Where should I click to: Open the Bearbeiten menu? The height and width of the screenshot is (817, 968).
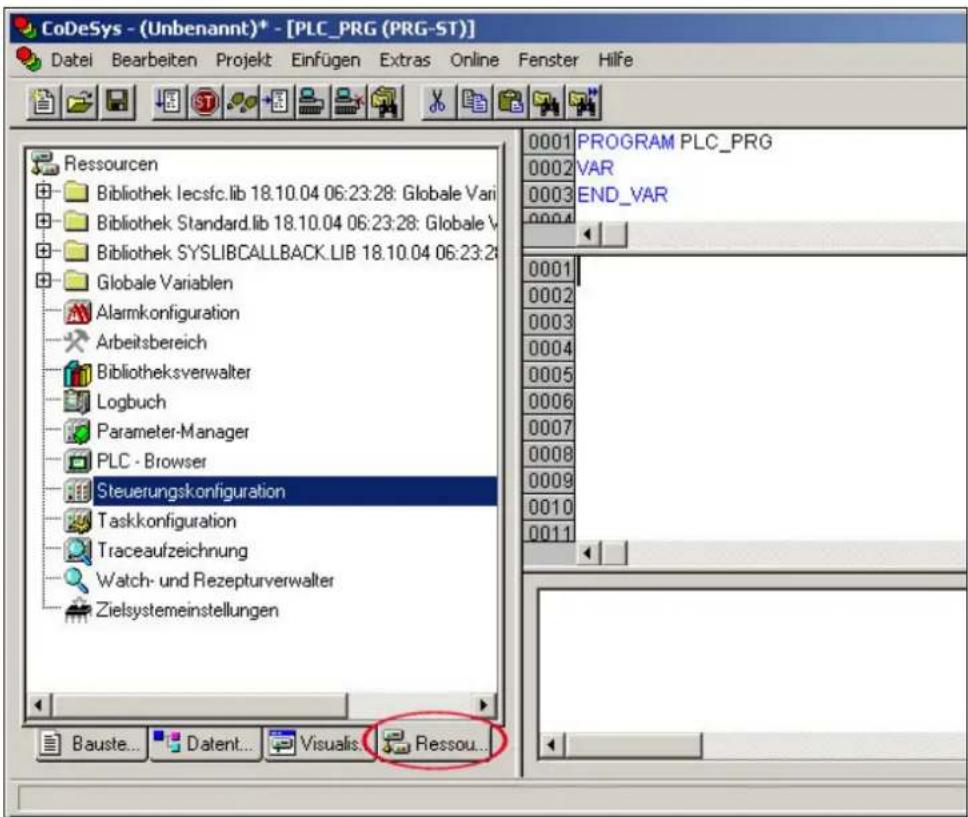154,60
